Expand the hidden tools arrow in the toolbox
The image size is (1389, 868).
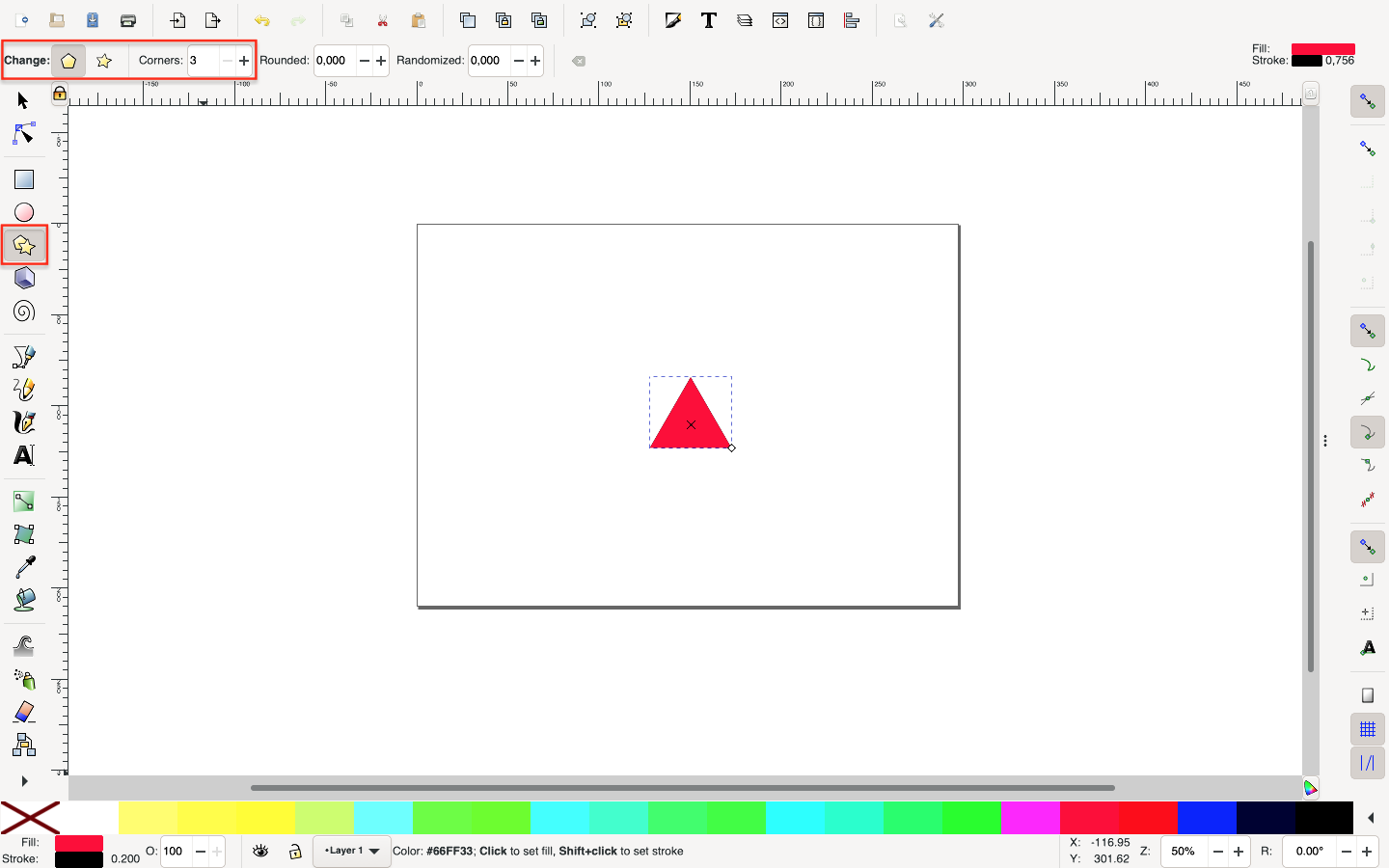coord(23,781)
